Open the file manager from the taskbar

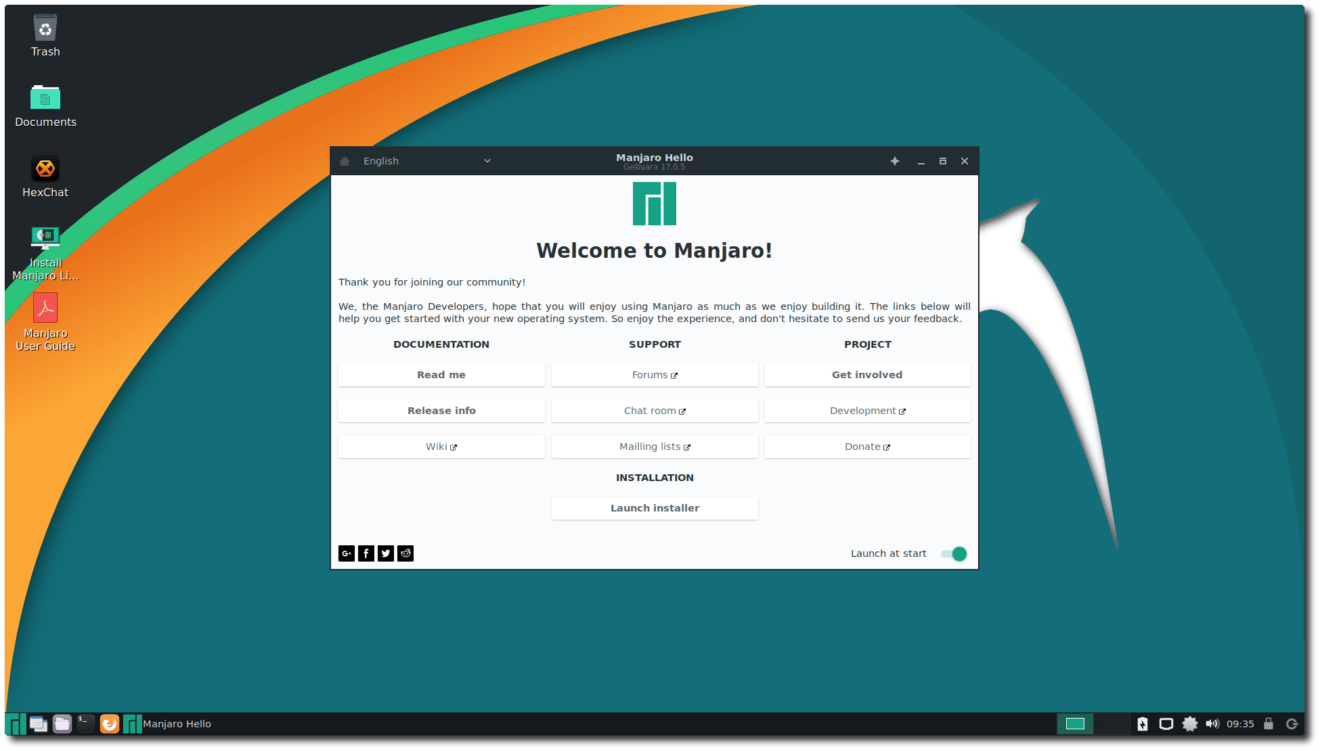[x=60, y=723]
